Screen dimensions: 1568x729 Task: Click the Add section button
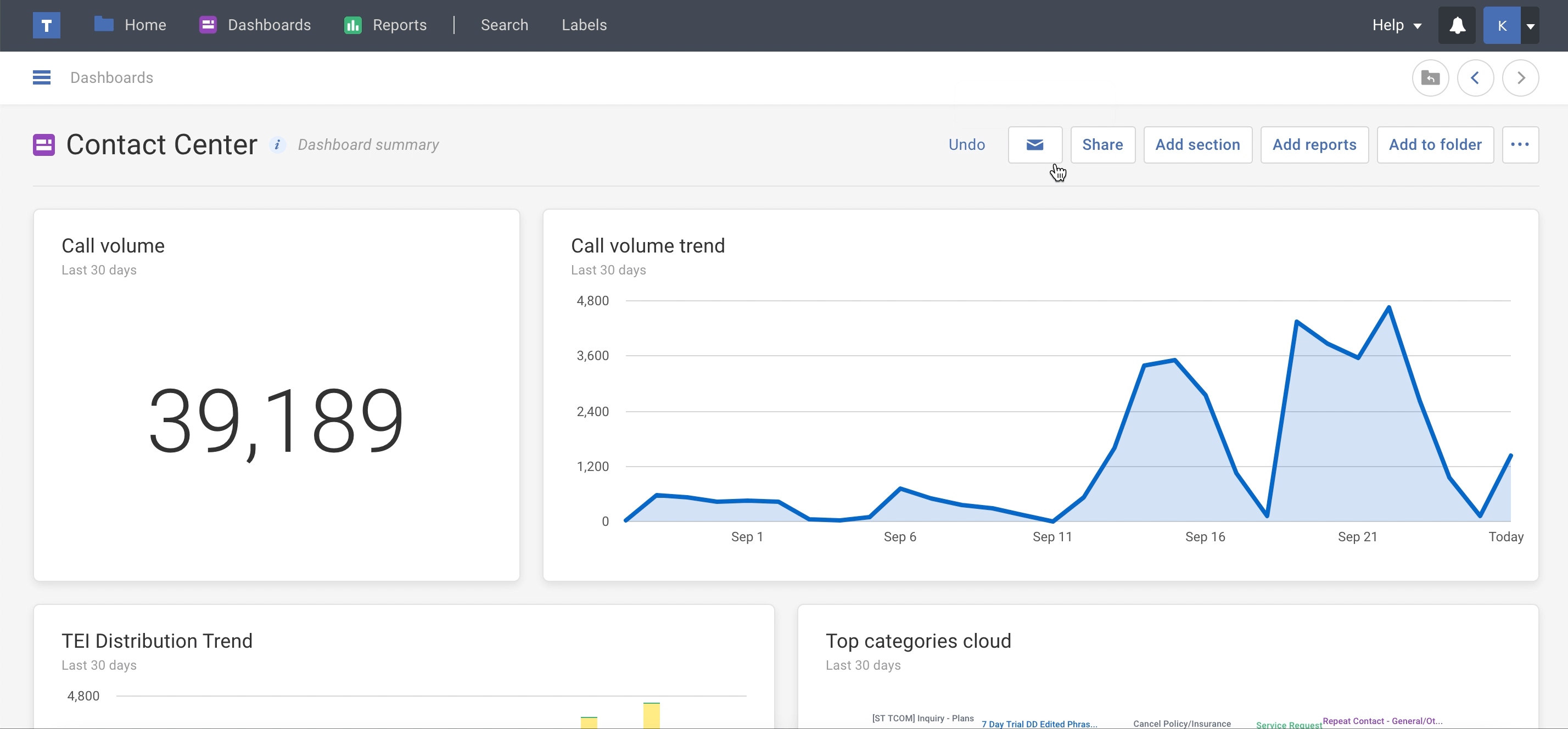(x=1197, y=145)
